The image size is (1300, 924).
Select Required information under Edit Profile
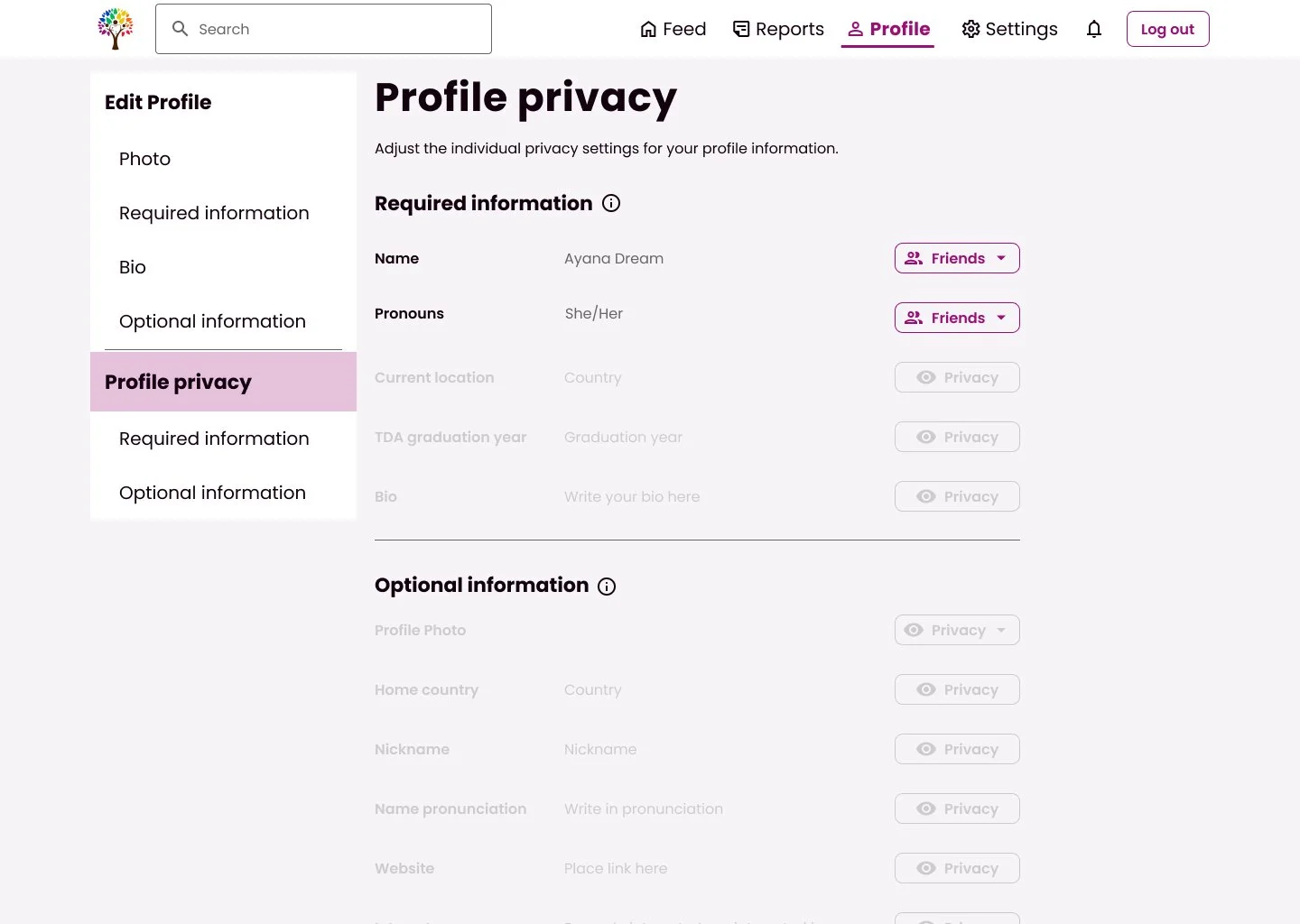(x=214, y=213)
